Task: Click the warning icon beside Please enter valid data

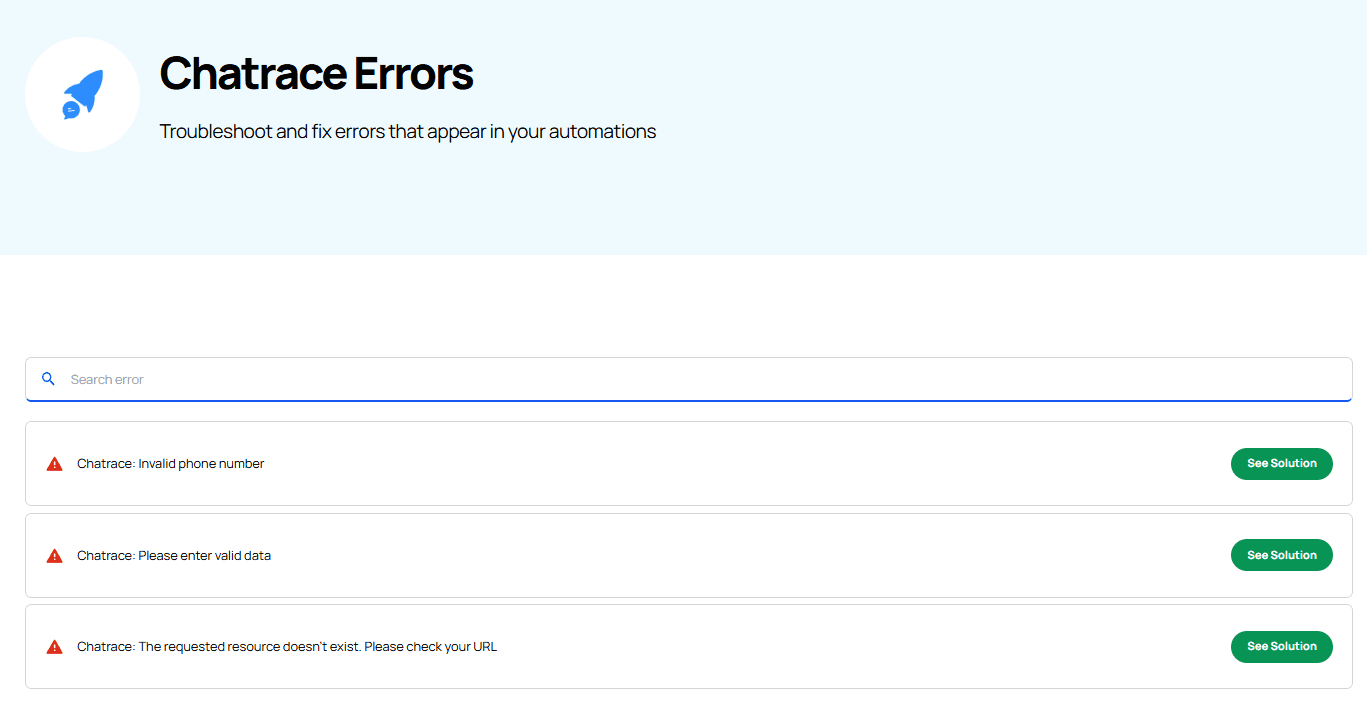Action: coord(55,556)
